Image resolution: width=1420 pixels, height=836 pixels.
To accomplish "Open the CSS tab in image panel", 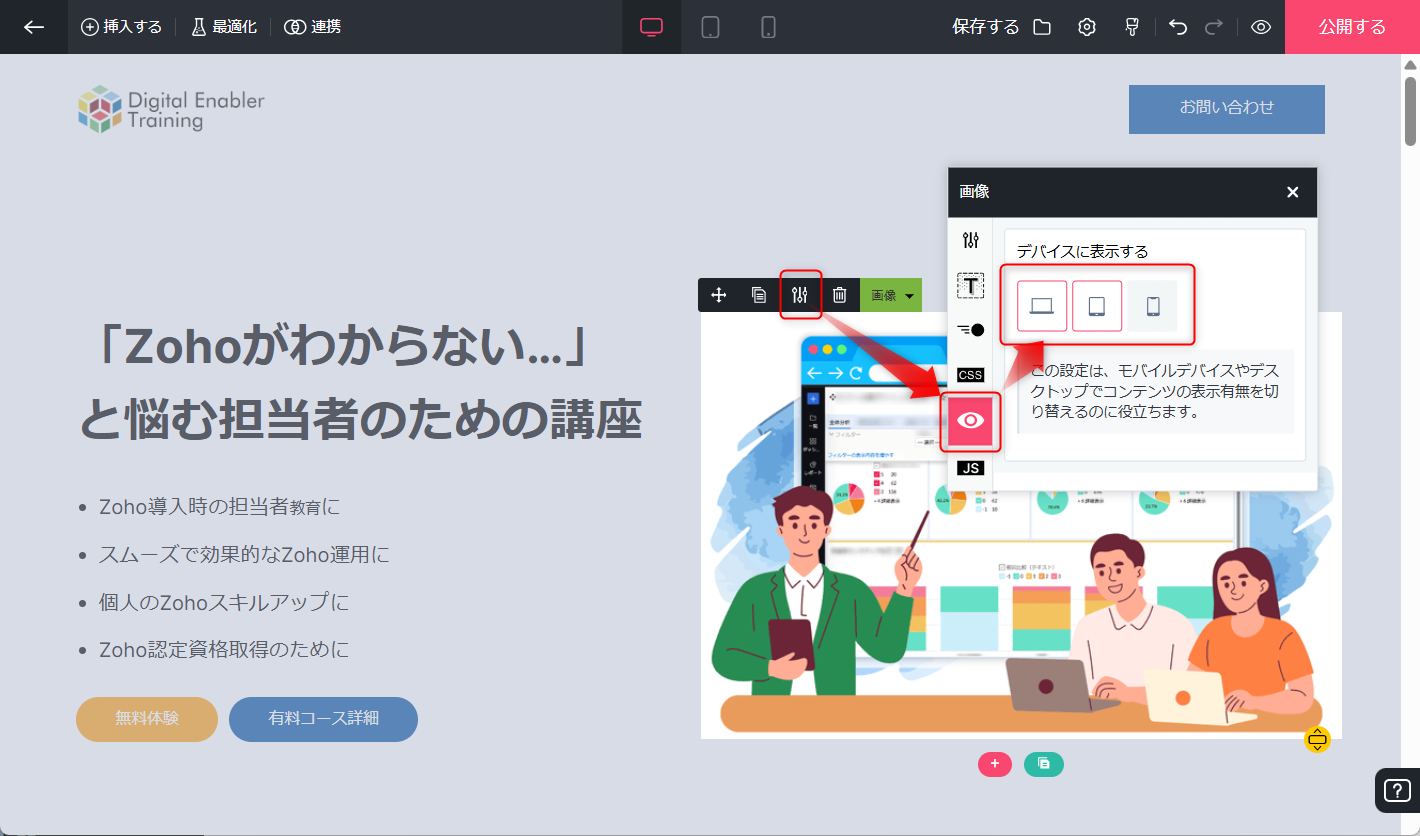I will (x=970, y=375).
